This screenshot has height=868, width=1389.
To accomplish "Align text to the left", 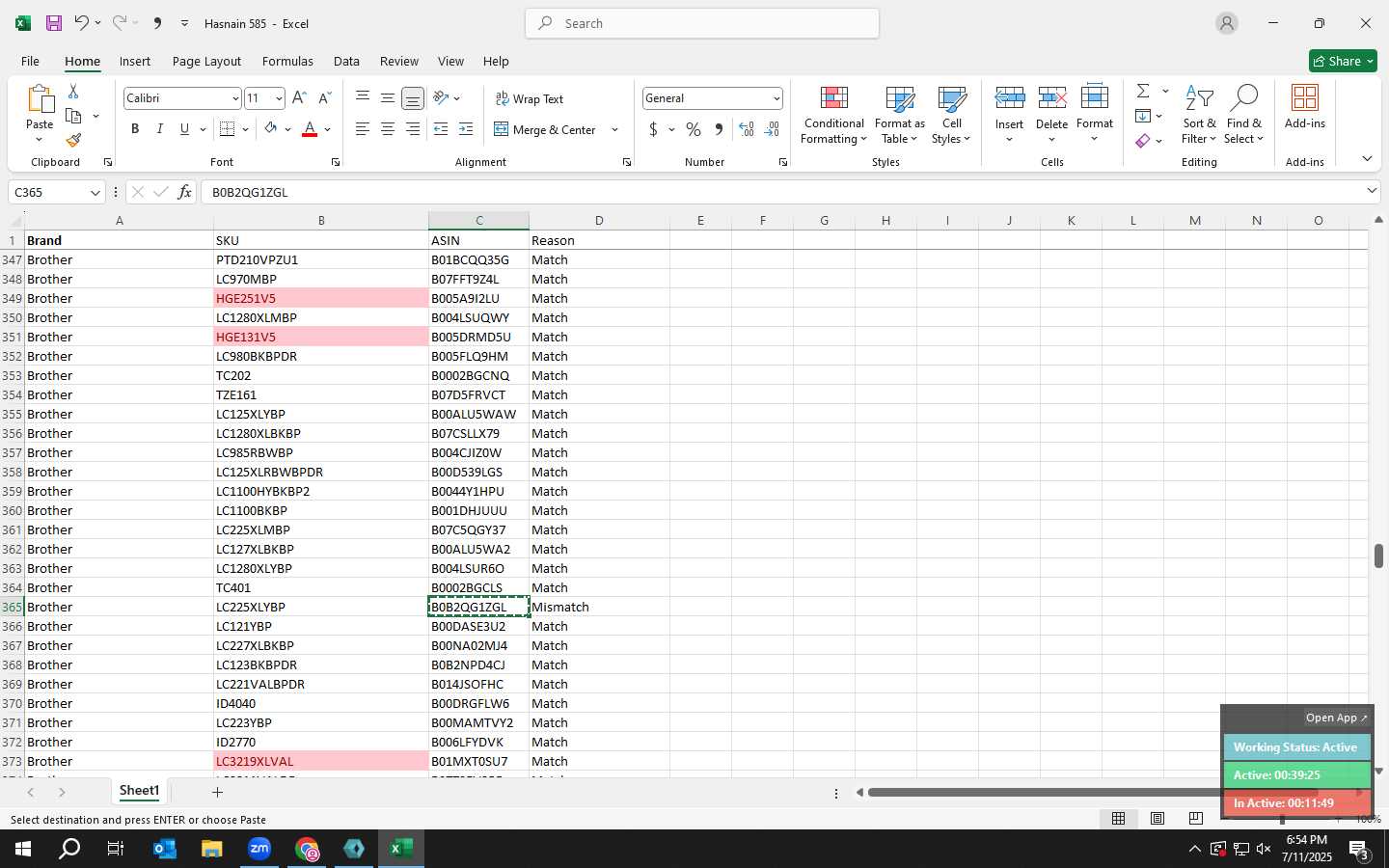I will point(362,129).
